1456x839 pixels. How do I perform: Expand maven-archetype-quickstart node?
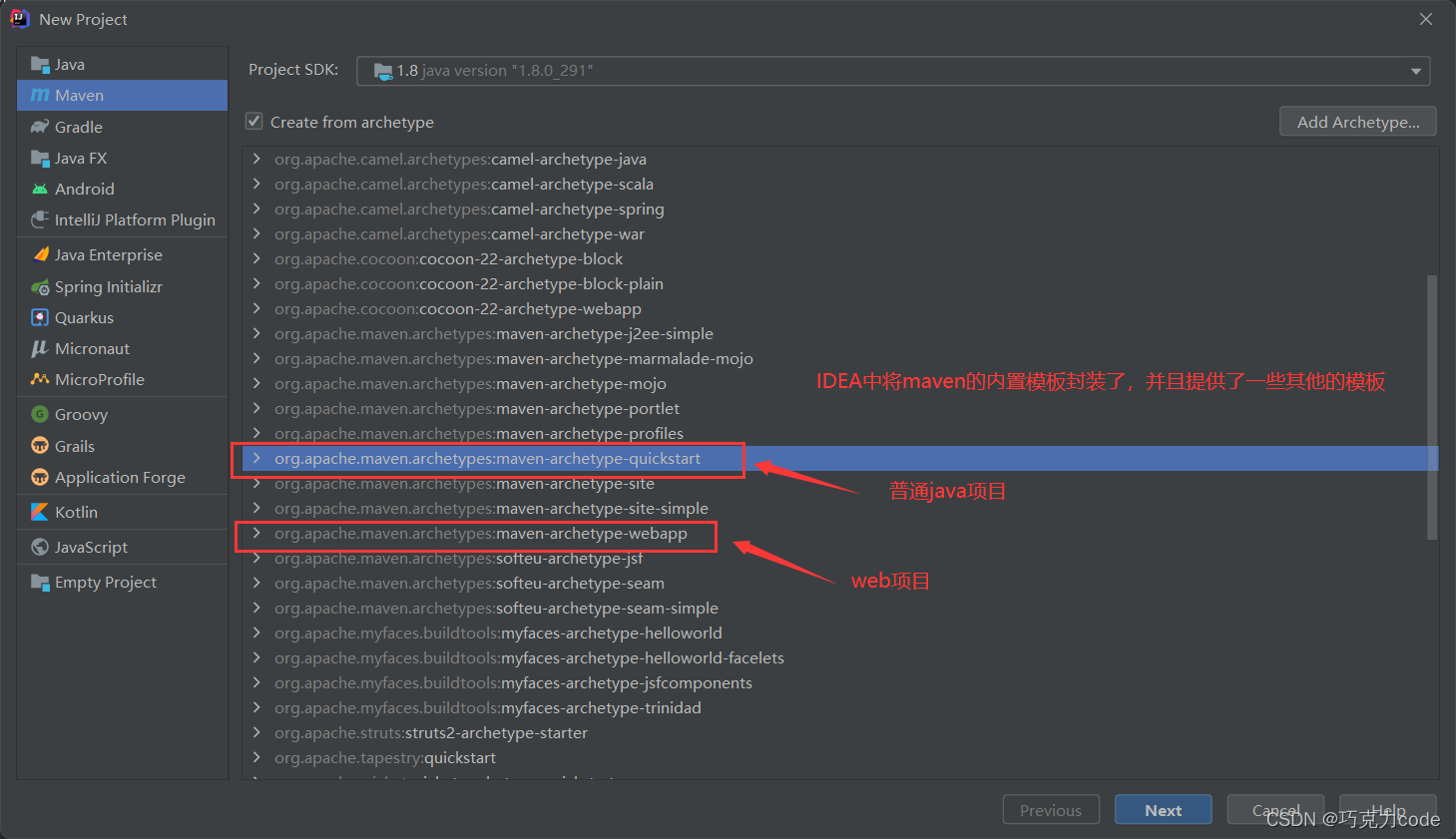point(256,458)
